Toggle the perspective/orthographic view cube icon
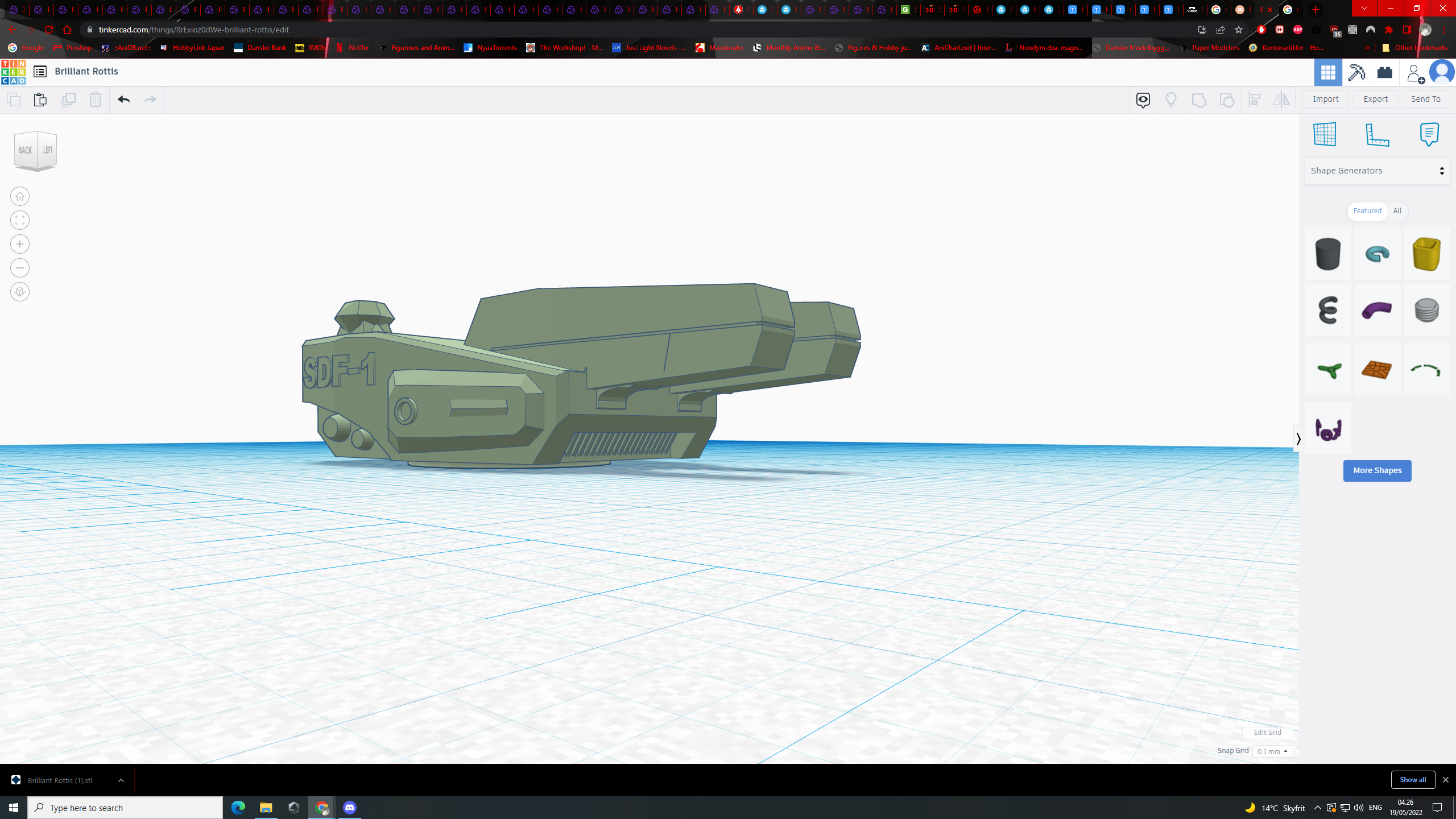 [x=20, y=292]
